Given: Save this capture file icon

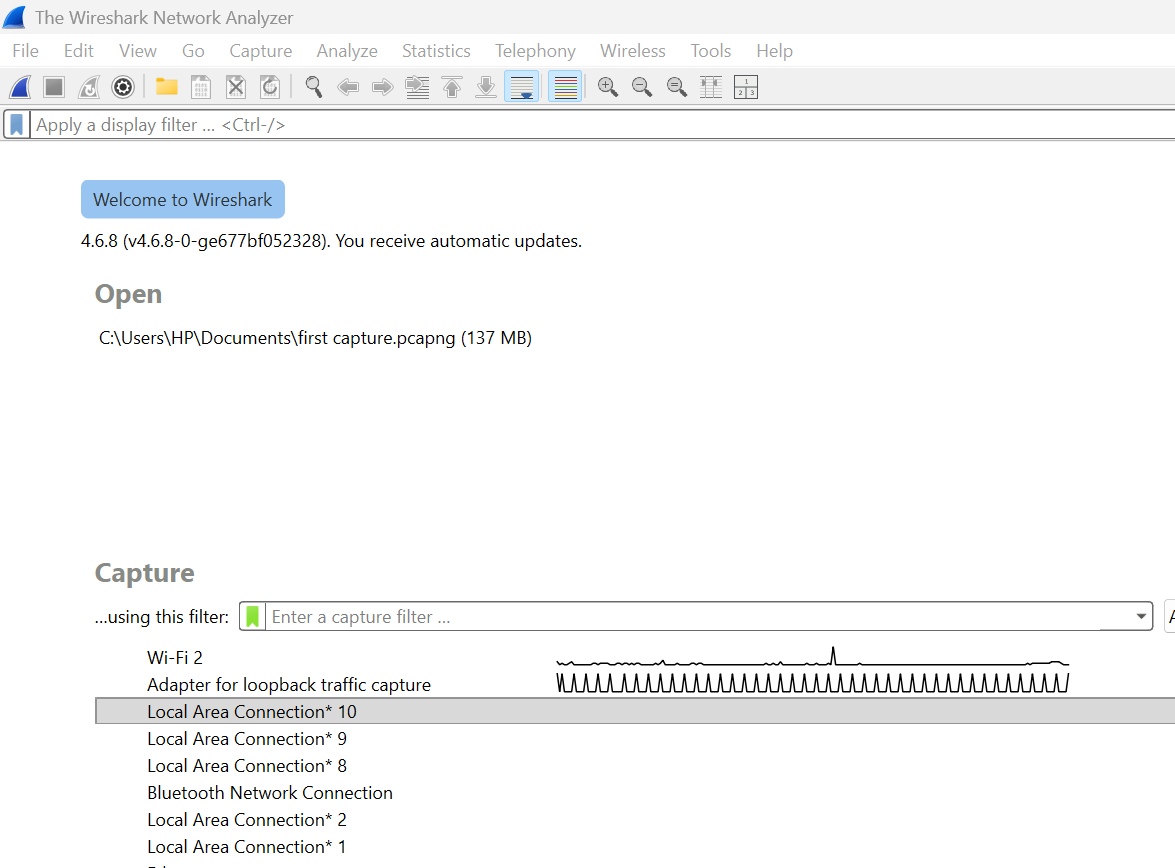Looking at the screenshot, I should pos(201,87).
